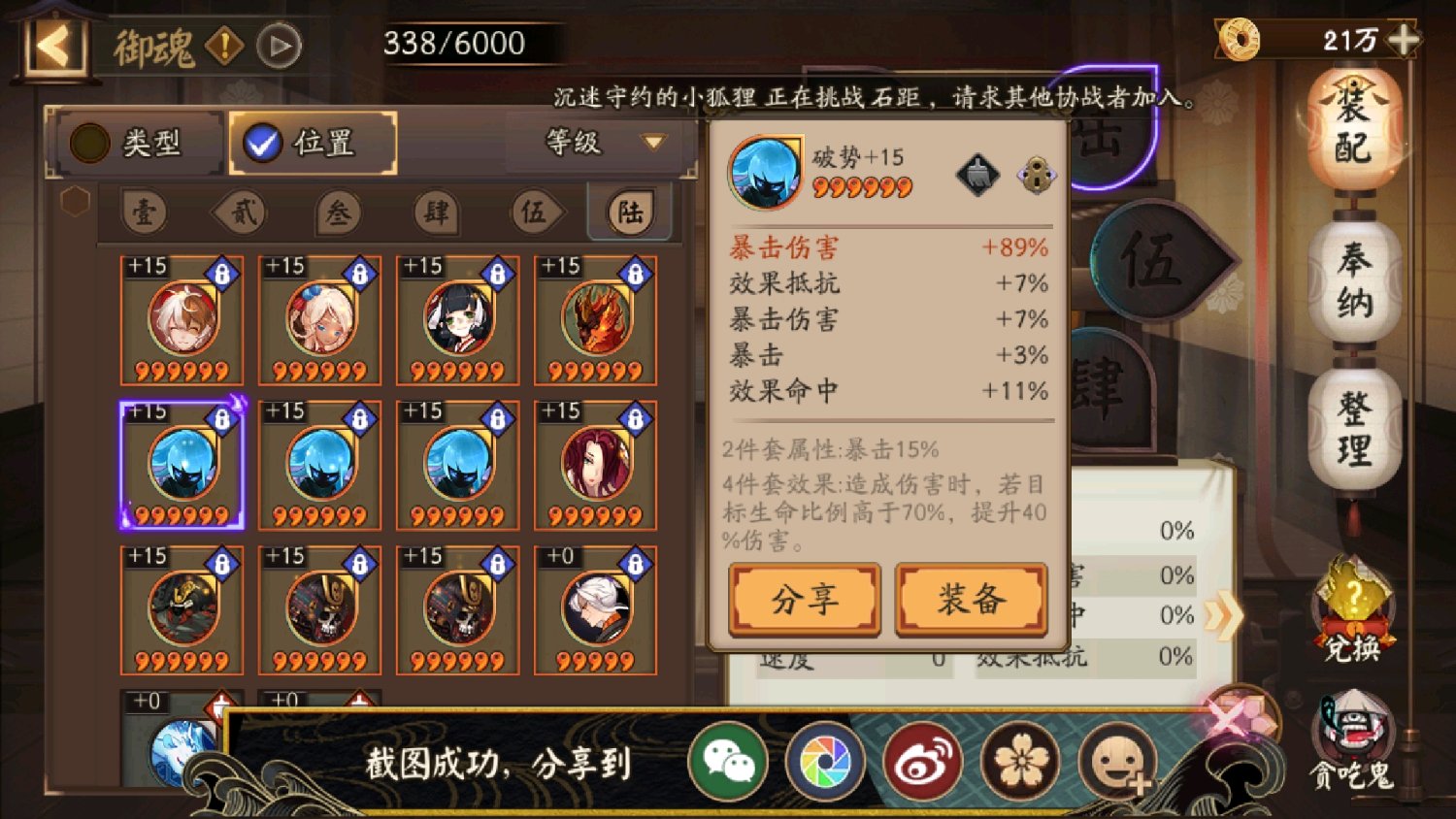The width and height of the screenshot is (1456, 819).
Task: Share screenshot to Weibo
Action: coord(922,761)
